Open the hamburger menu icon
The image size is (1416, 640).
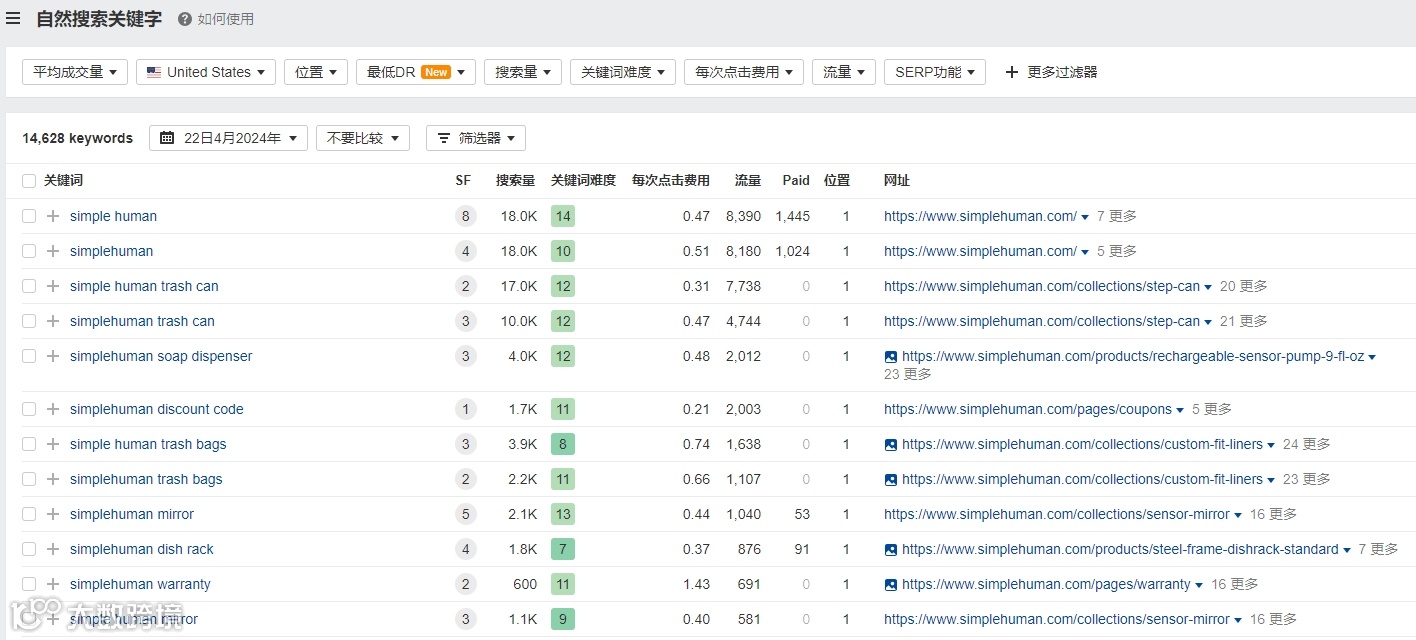point(13,18)
